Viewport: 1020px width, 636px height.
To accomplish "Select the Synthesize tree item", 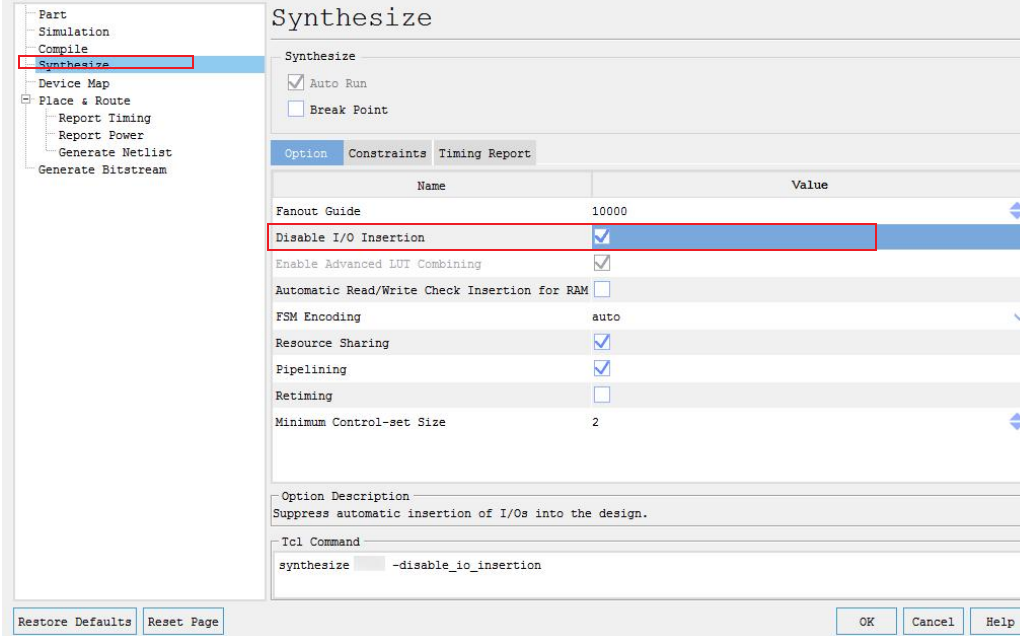I will pyautogui.click(x=74, y=65).
